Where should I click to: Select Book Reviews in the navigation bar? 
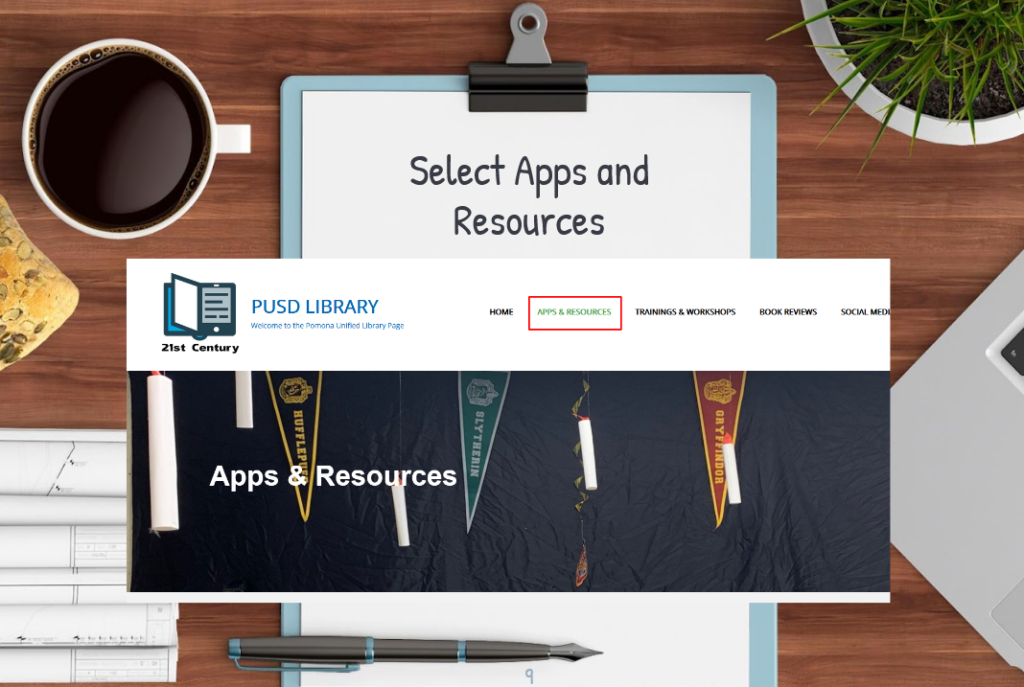(788, 312)
